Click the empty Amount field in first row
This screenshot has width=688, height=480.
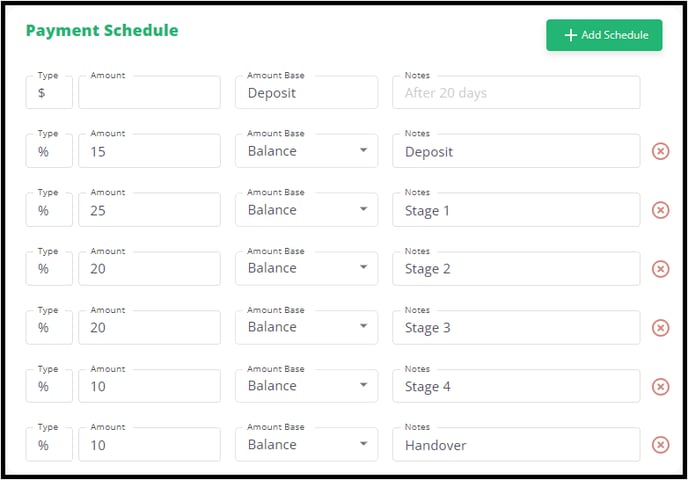coord(149,93)
